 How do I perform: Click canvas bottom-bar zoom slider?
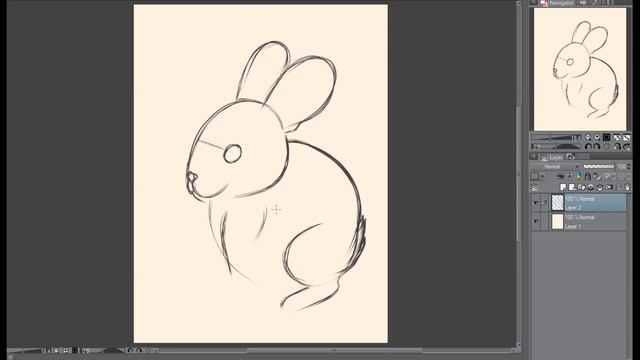coord(24,350)
